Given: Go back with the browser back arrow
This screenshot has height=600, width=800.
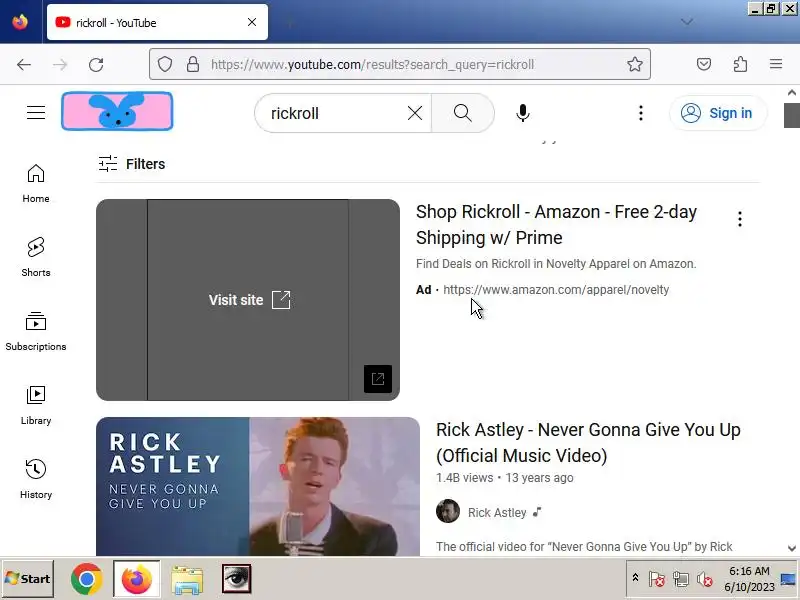Looking at the screenshot, I should tap(24, 64).
